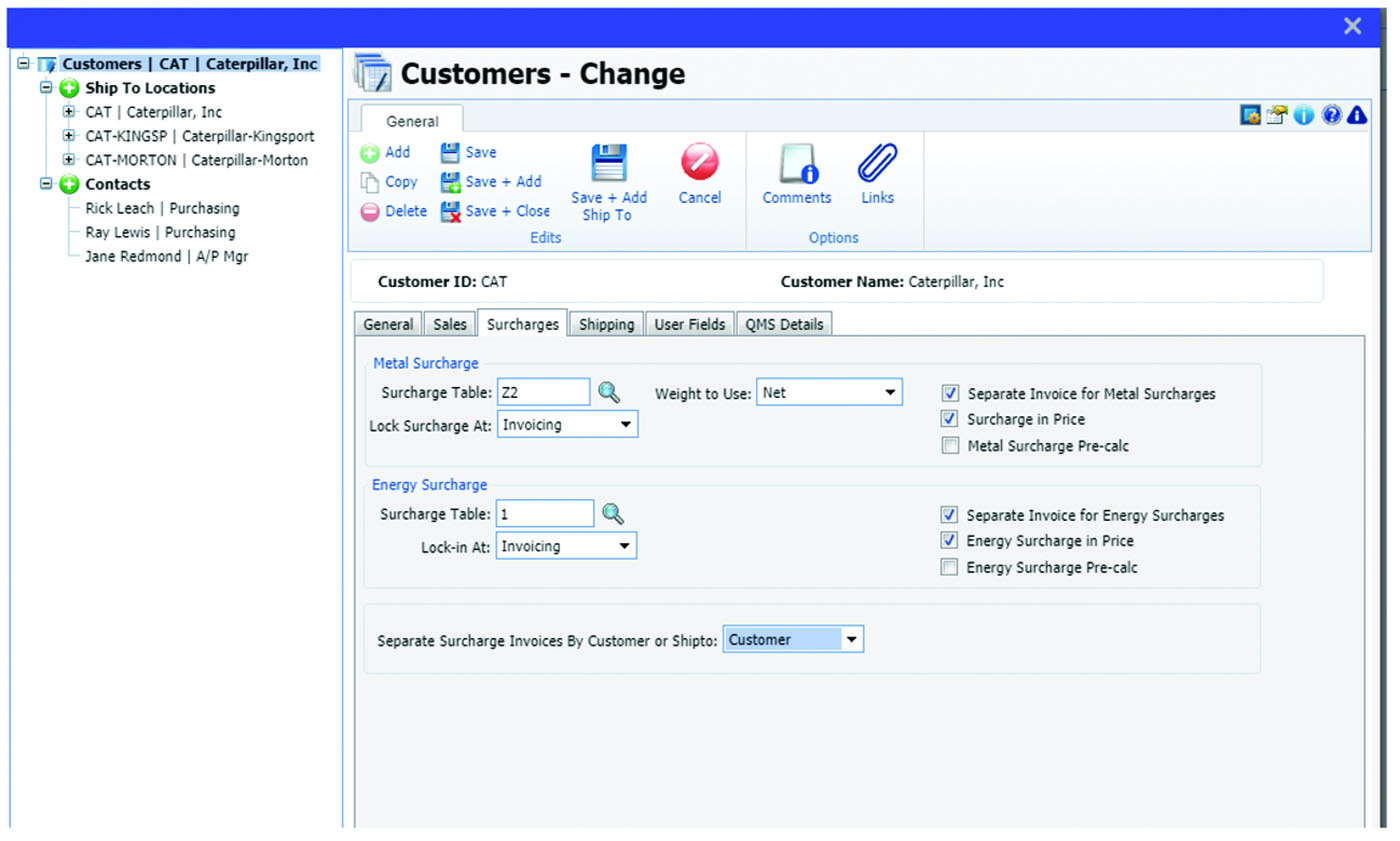Toggle Separate Invoice for Energy Surcharges
Screen dimensions: 1400x841
pos(949,515)
